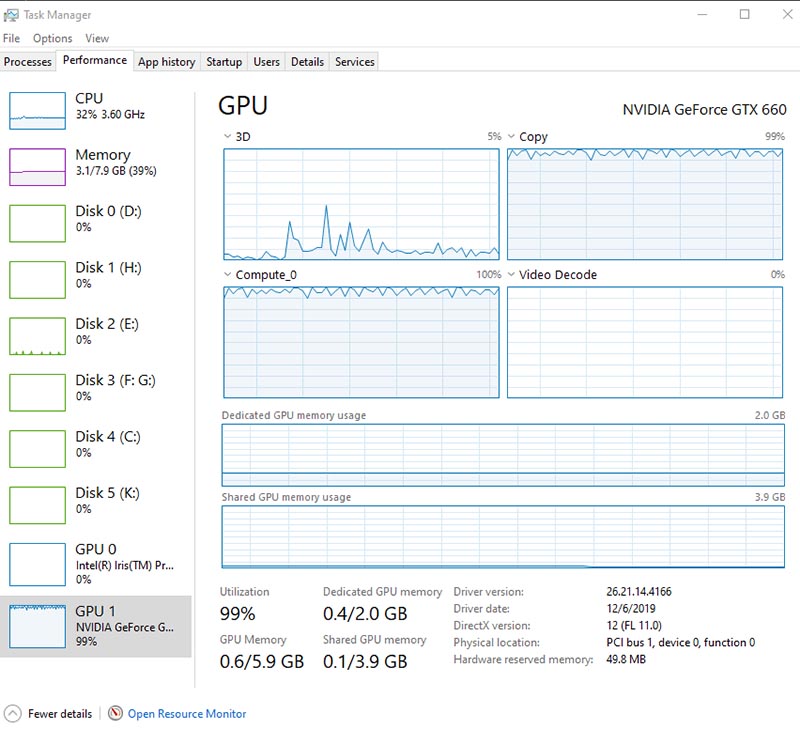Click the Video Decode usage graph
Image resolution: width=800 pixels, height=729 pixels.
(645, 342)
